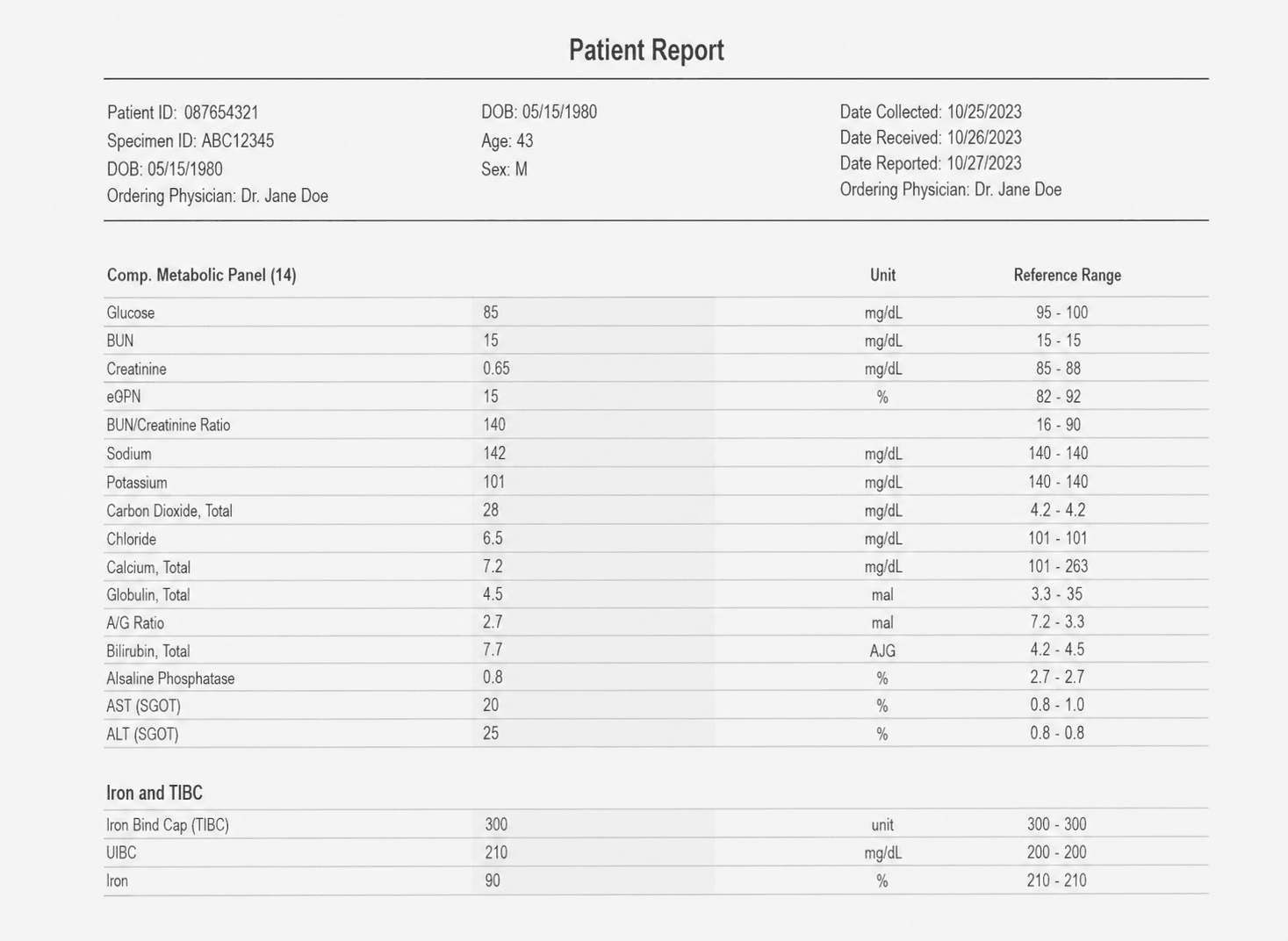Image resolution: width=1288 pixels, height=941 pixels.
Task: Click the Comp. Metabolic Panel (14) heading
Action: (202, 275)
